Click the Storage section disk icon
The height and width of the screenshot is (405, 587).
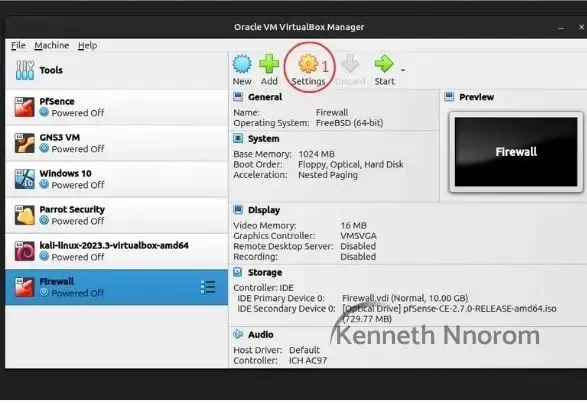point(238,272)
